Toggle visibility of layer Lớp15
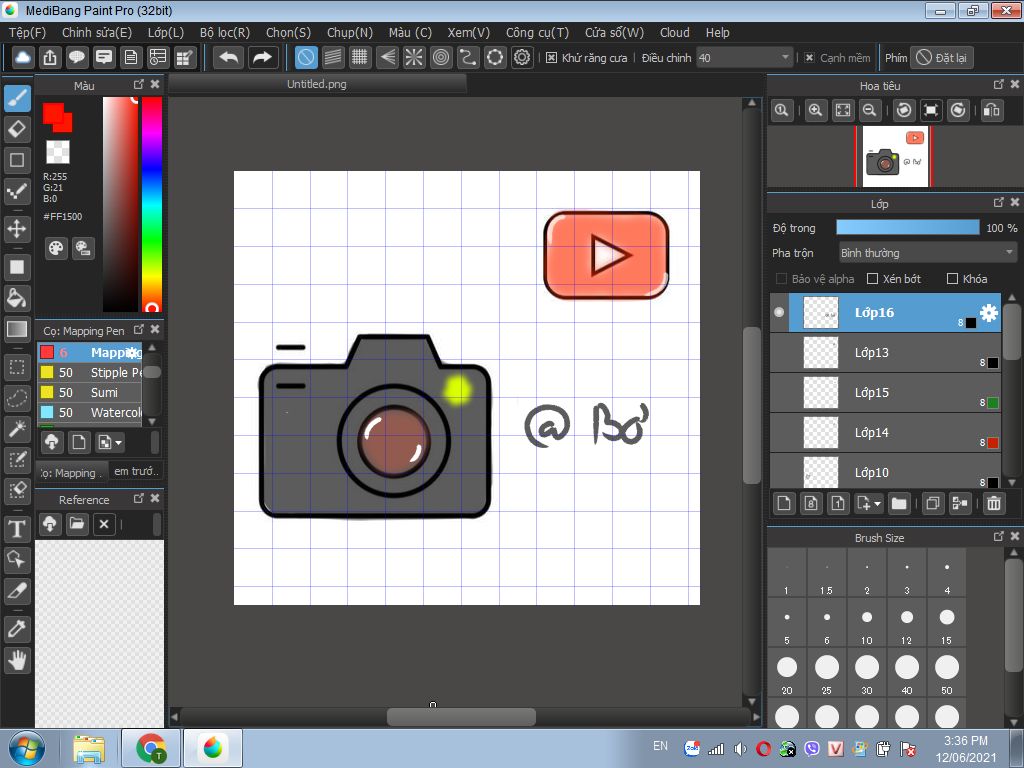Viewport: 1024px width, 768px height. [779, 392]
